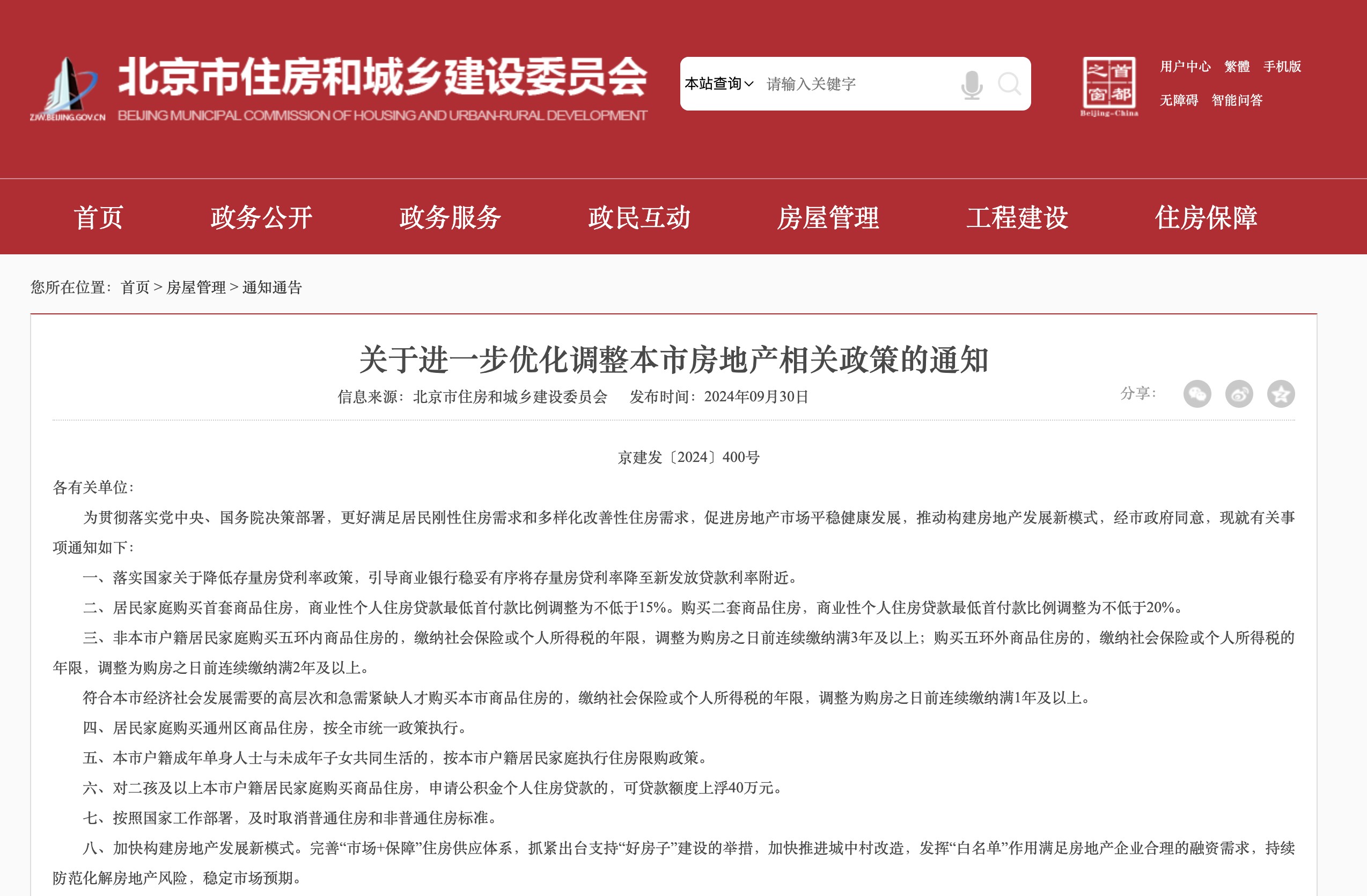This screenshot has width=1367, height=896.
Task: Click the paragraph starting 五、本市户籍成年单身人士
Action: [396, 758]
